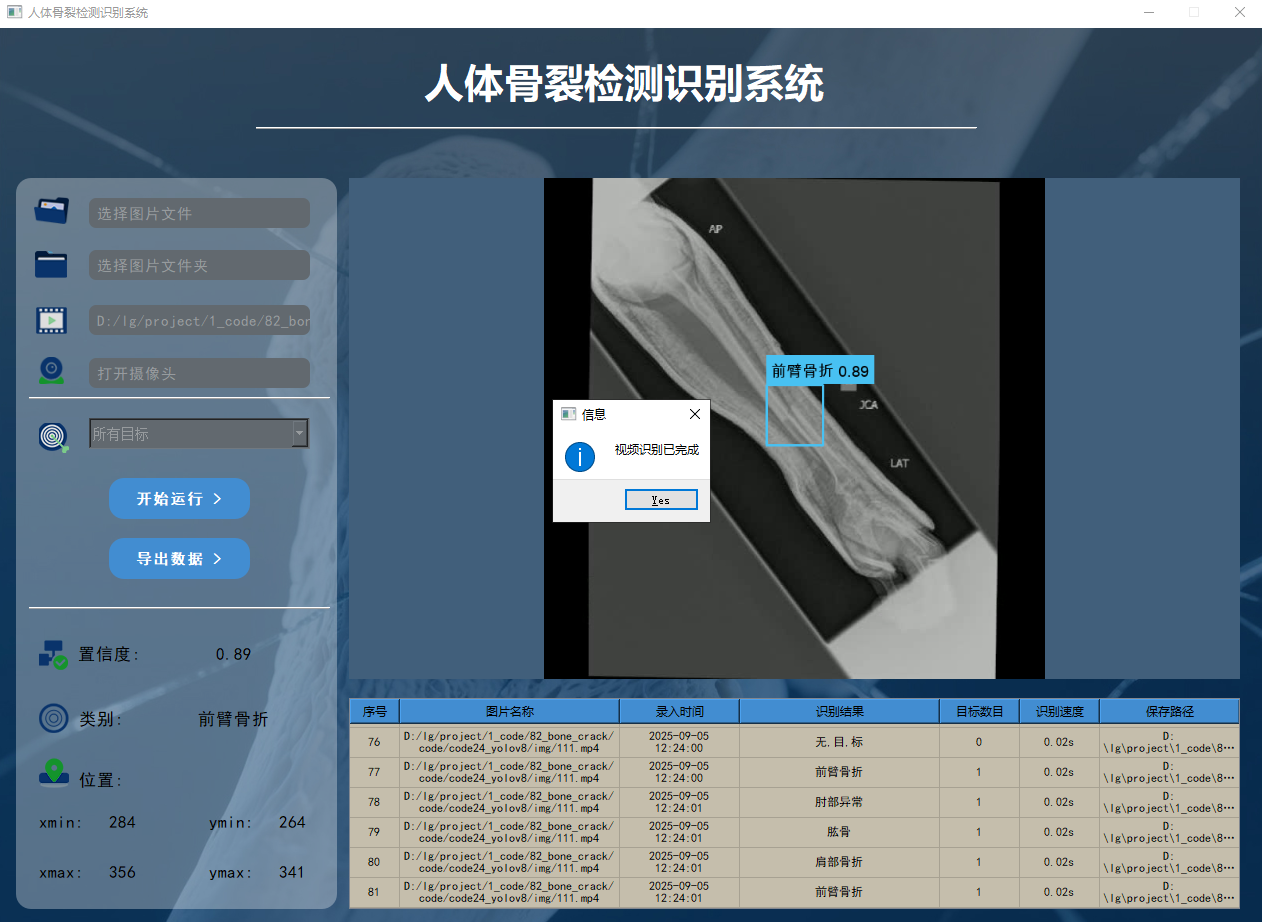Image resolution: width=1262 pixels, height=922 pixels.
Task: Click the 保存路径 column header
Action: (x=1169, y=711)
